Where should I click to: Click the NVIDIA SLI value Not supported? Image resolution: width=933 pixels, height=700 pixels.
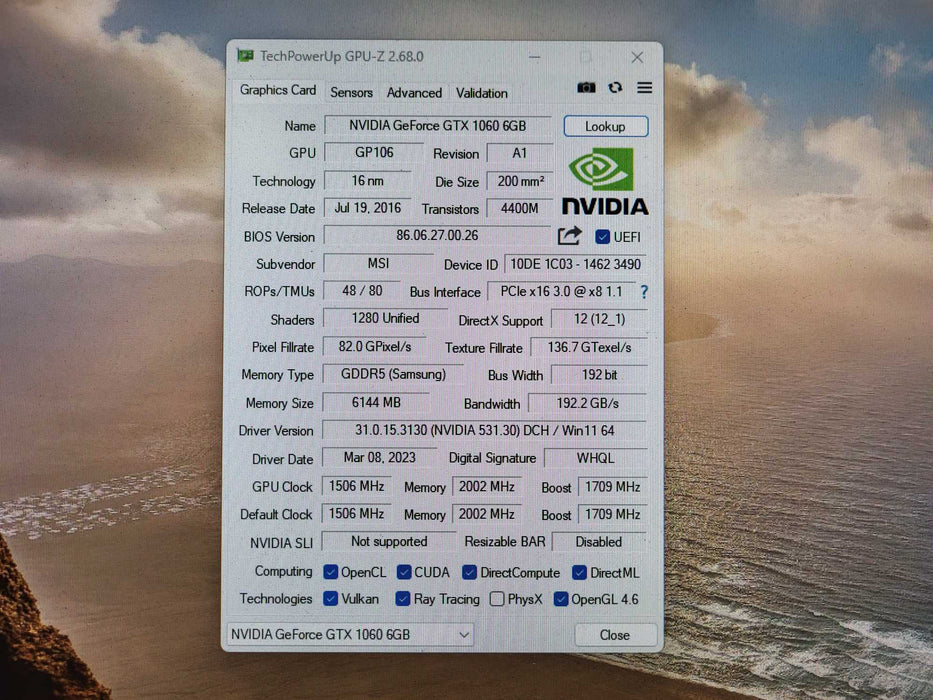point(389,541)
